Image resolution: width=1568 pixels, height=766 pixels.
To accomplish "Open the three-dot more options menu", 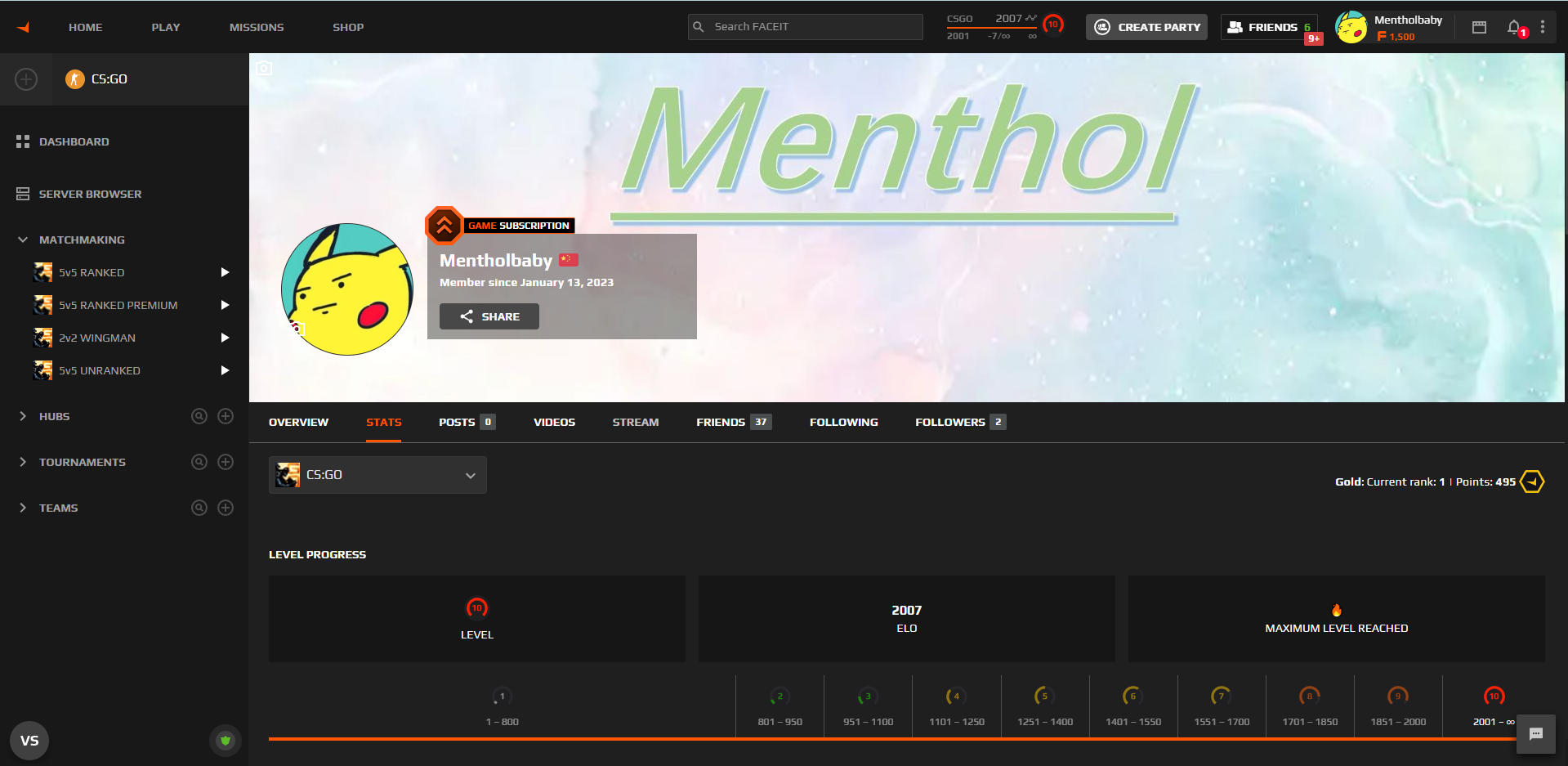I will coord(1543,27).
